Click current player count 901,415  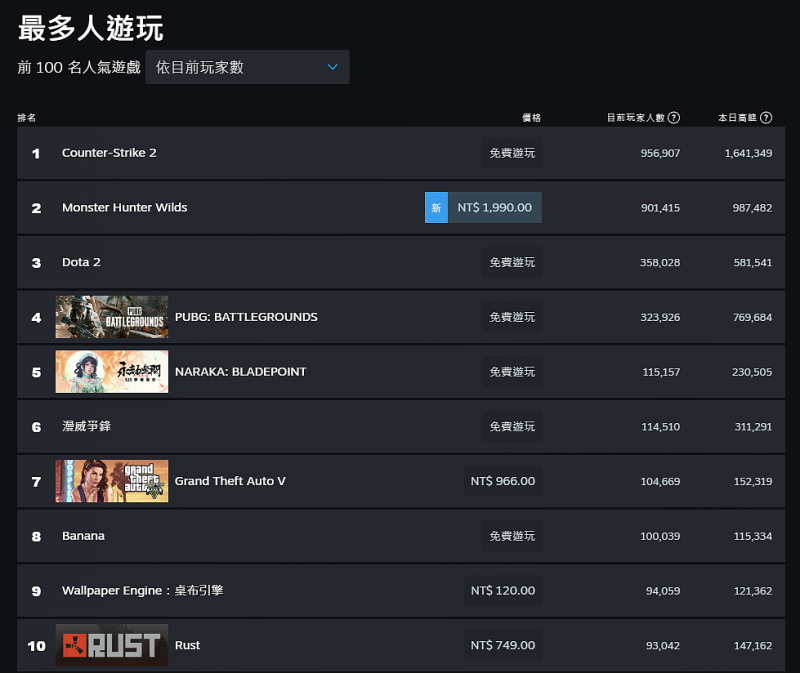coord(660,208)
